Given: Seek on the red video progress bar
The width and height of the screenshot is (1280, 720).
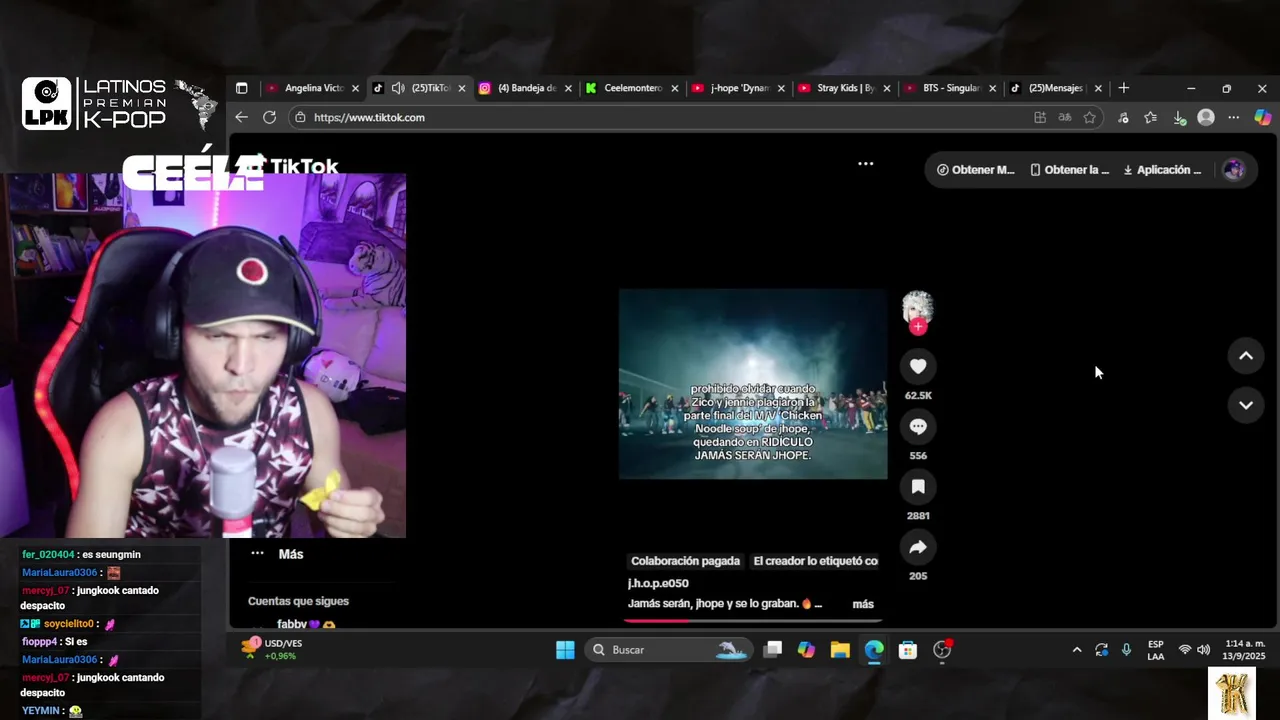Looking at the screenshot, I should coord(753,621).
